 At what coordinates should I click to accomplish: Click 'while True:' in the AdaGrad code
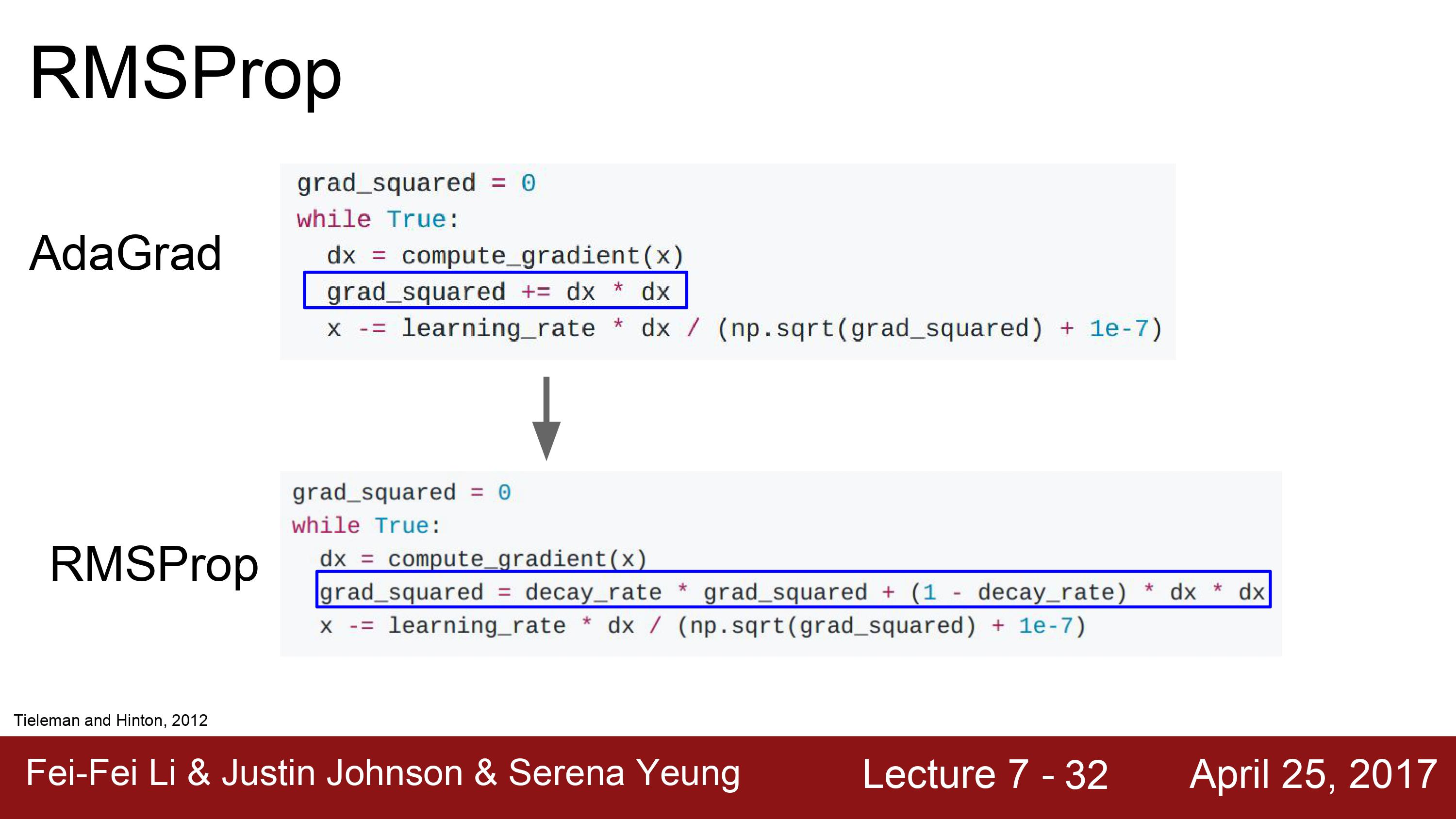click(378, 219)
